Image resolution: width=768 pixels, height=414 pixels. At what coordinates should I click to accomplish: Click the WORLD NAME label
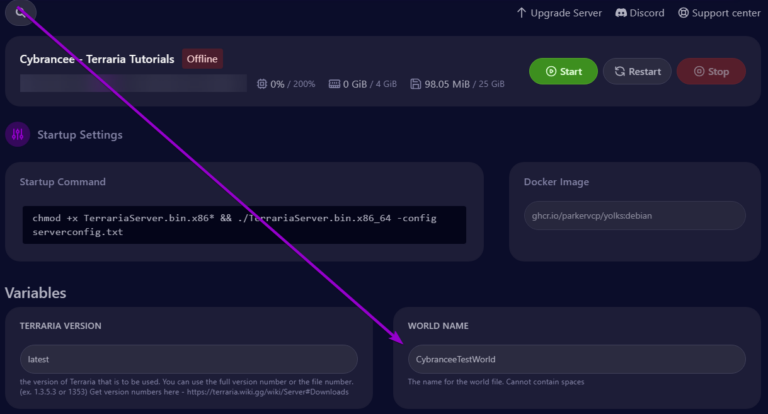[x=438, y=326]
